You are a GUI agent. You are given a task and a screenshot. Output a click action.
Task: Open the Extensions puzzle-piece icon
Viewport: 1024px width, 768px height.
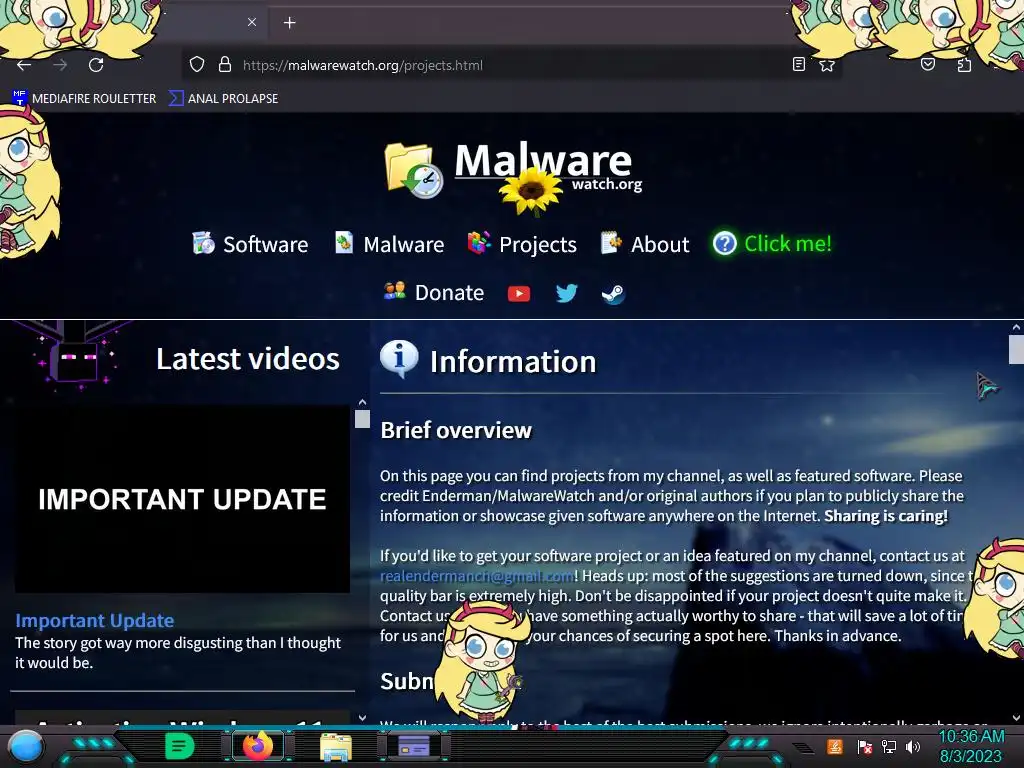pyautogui.click(x=964, y=64)
